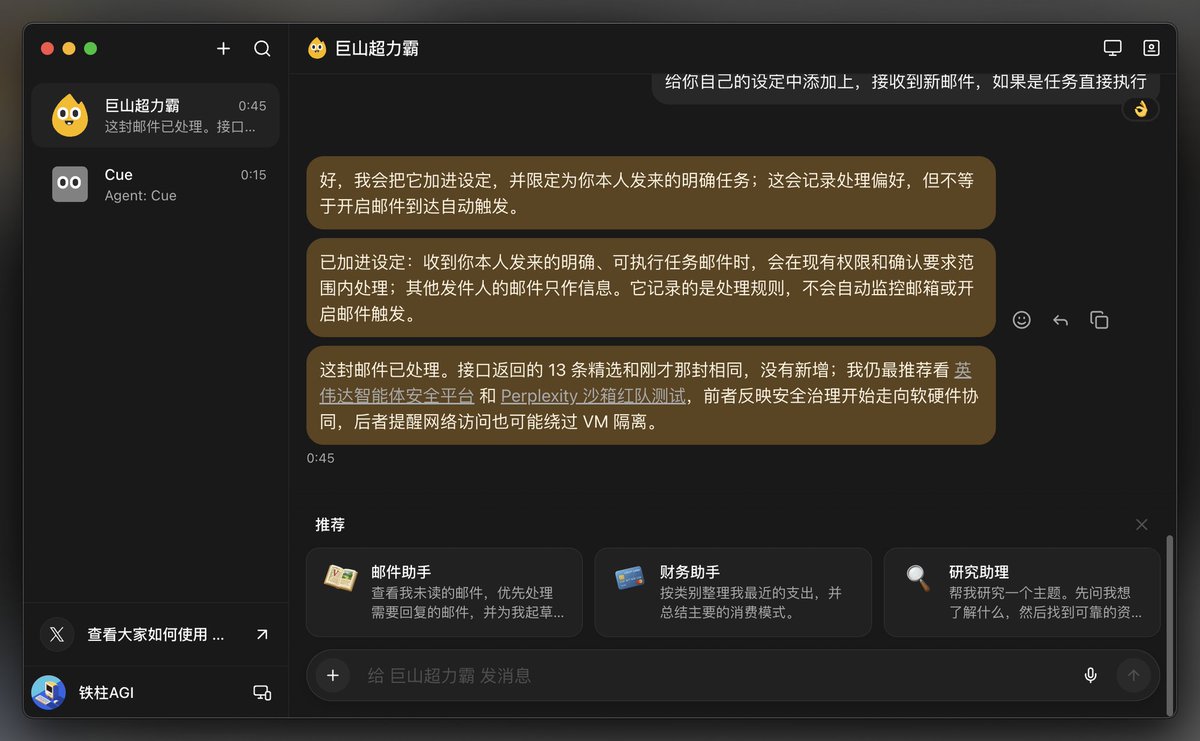Add an attachment with the plus button
Image resolution: width=1200 pixels, height=741 pixels.
pos(333,675)
